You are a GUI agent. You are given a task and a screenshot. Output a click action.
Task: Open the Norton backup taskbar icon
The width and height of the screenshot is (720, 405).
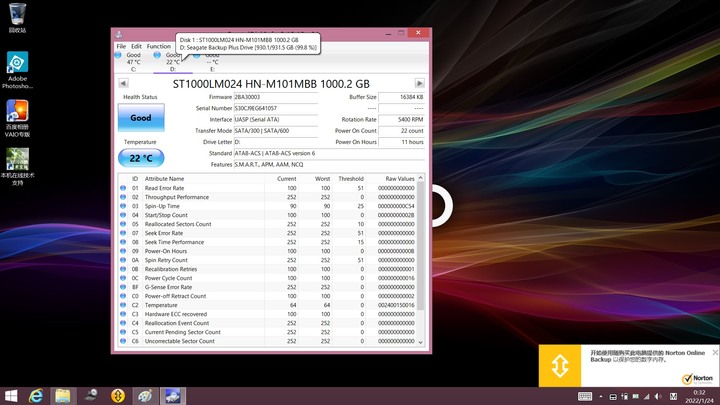118,396
